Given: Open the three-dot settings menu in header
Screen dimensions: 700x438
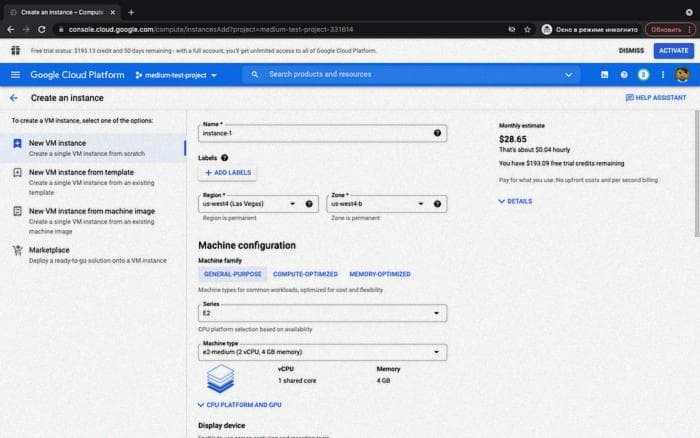Looking at the screenshot, I should tap(662, 75).
